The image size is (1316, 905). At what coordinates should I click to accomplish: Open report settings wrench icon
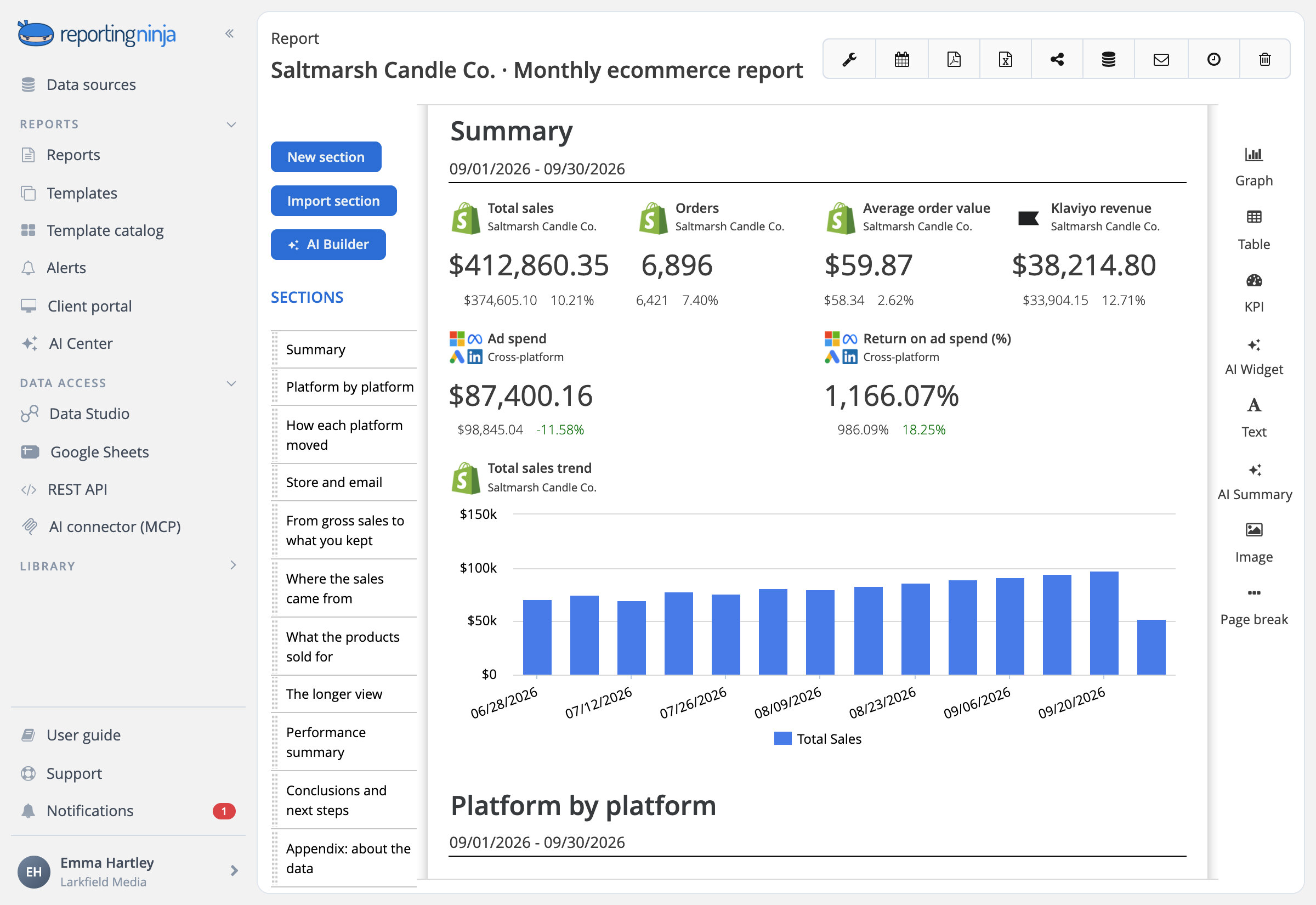[849, 59]
